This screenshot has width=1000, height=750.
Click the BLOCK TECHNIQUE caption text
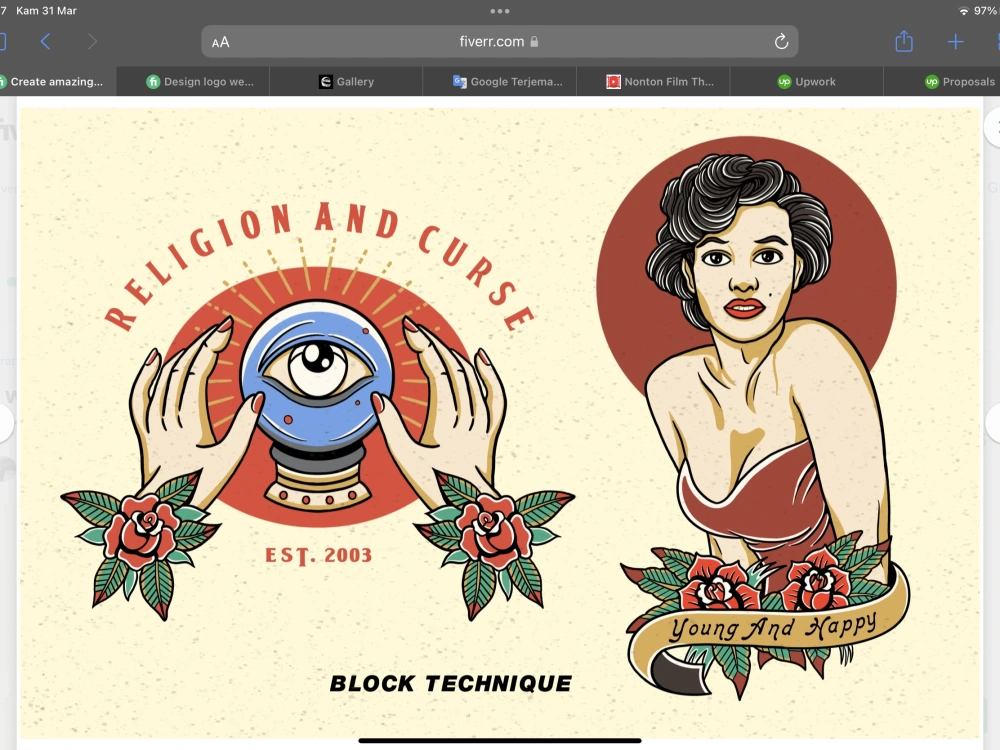pyautogui.click(x=450, y=684)
